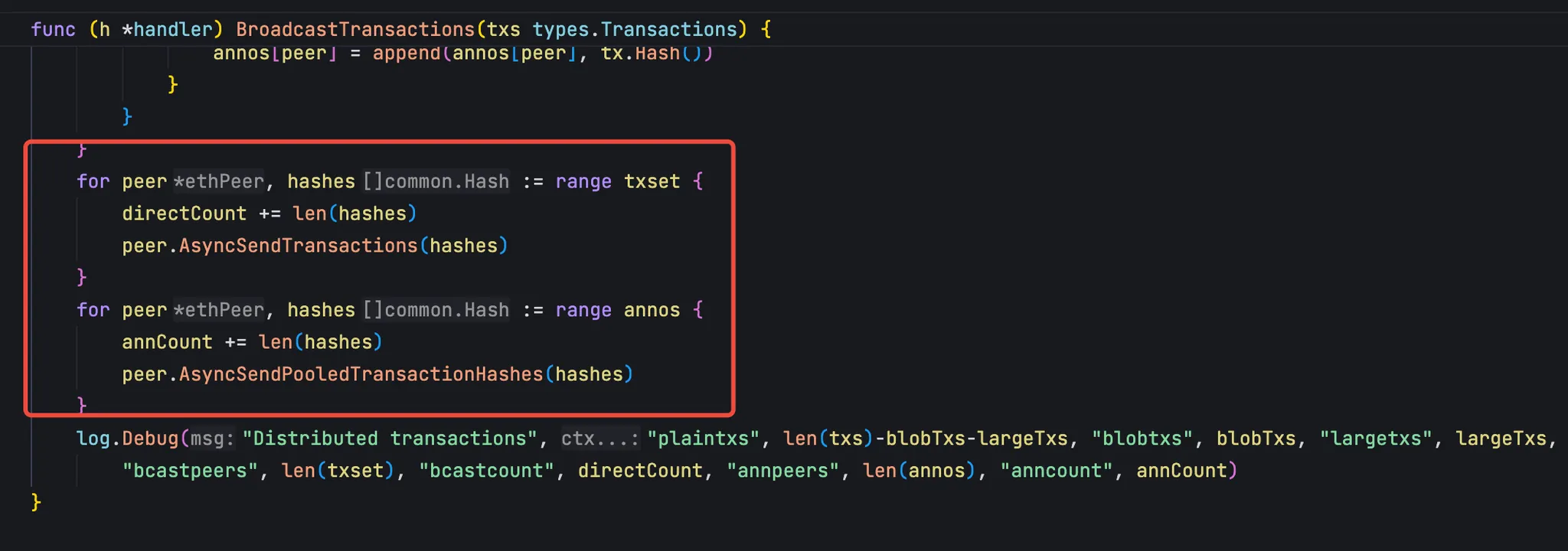The width and height of the screenshot is (1568, 551).
Task: Click the AsyncSendTransactions method call
Action: [298, 246]
